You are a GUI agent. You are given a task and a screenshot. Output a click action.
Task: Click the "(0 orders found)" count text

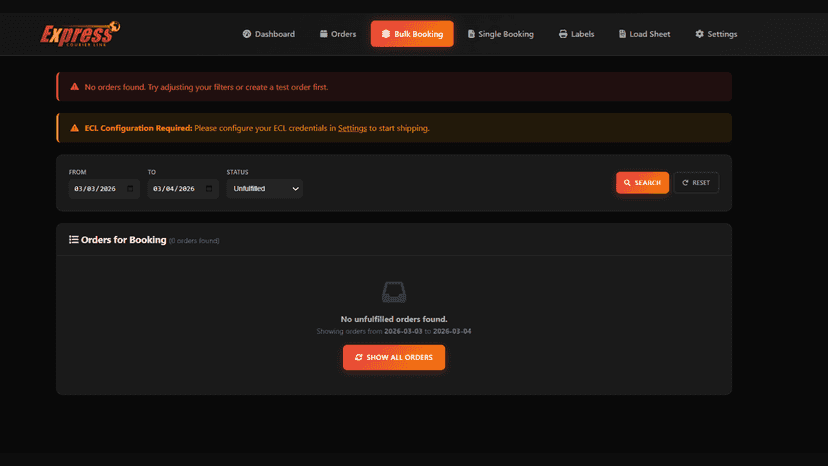pos(194,241)
